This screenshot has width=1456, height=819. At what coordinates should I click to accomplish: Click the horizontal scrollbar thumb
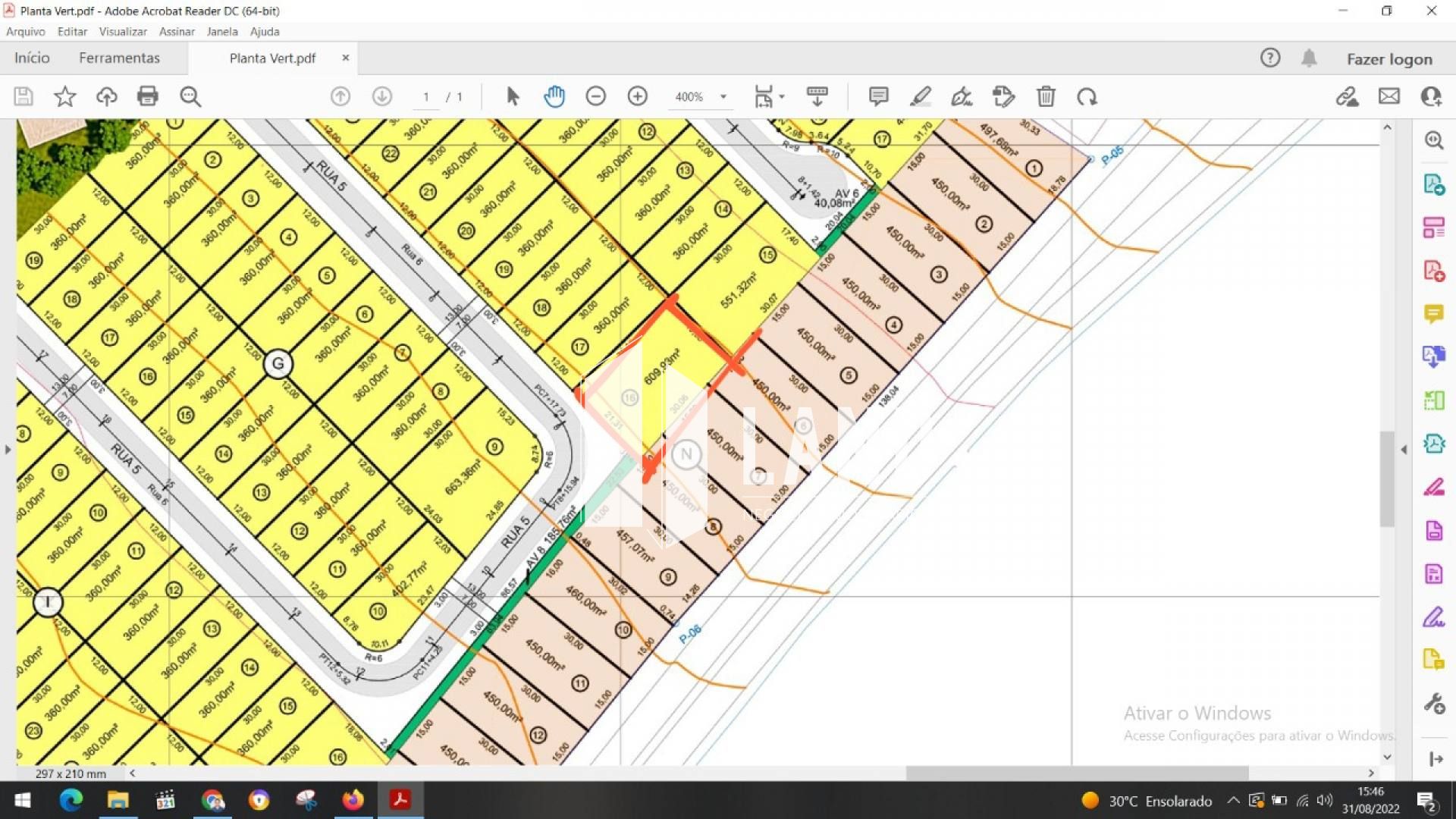point(1077,773)
